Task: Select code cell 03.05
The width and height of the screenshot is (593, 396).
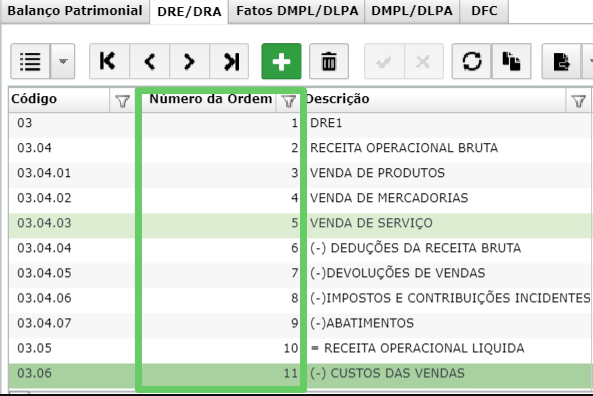Action: 72,348
